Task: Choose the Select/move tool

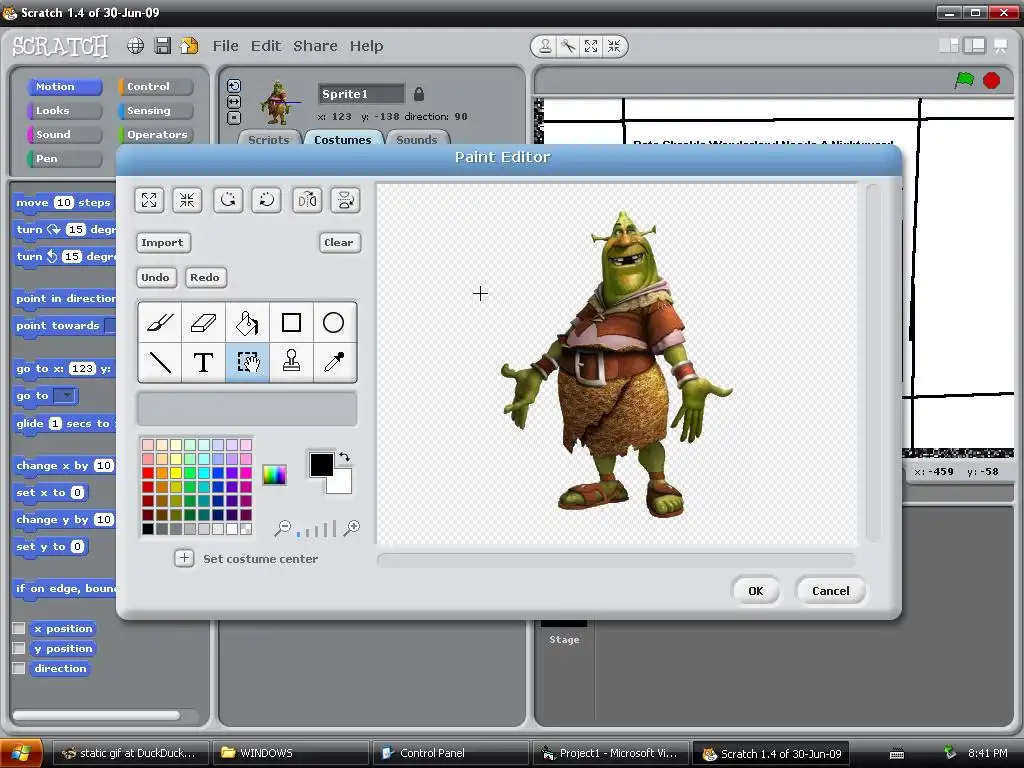Action: (x=247, y=362)
